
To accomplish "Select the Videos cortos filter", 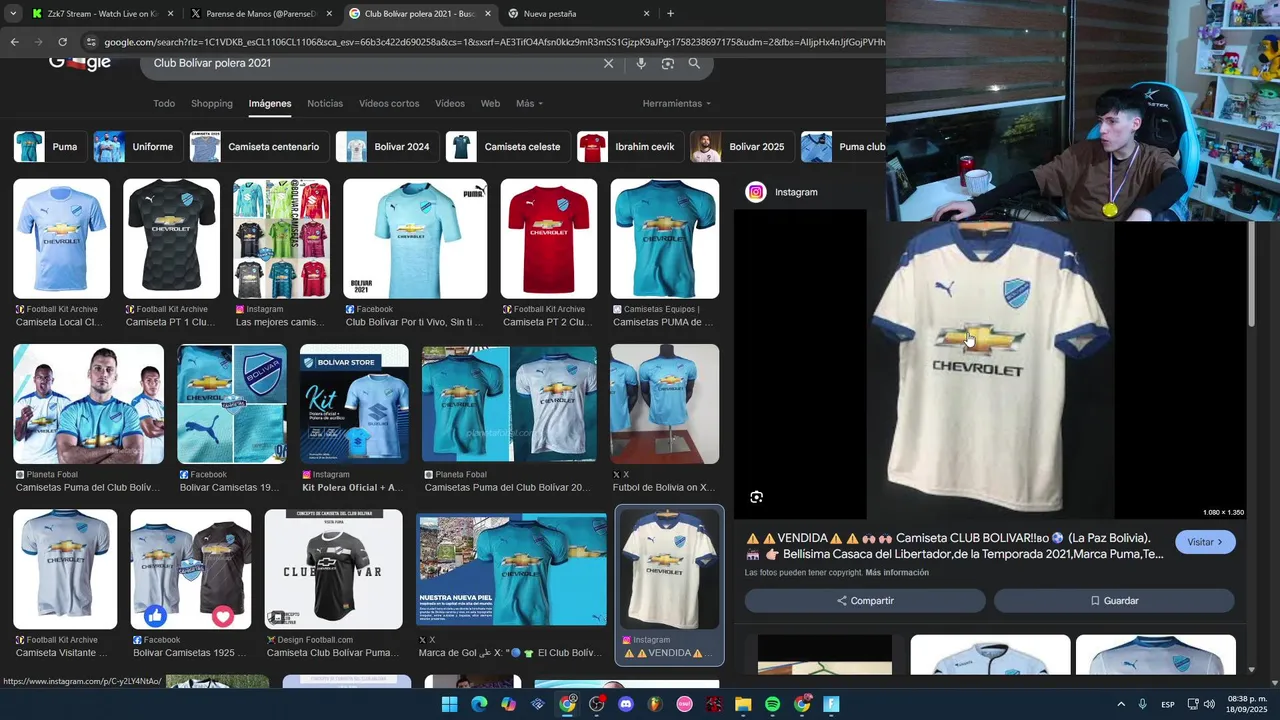I will pyautogui.click(x=389, y=103).
